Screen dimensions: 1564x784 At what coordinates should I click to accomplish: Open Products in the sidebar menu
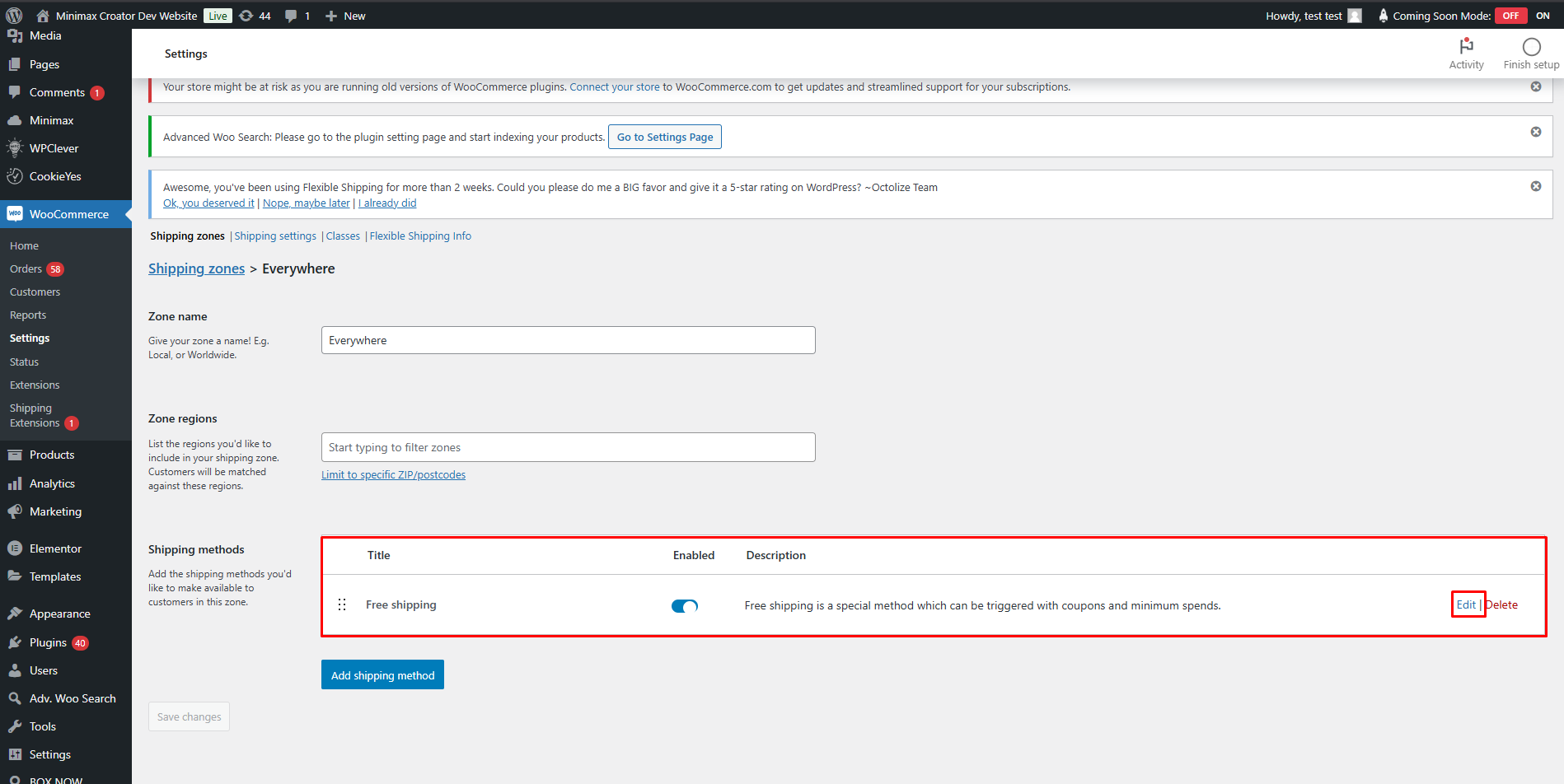[52, 455]
